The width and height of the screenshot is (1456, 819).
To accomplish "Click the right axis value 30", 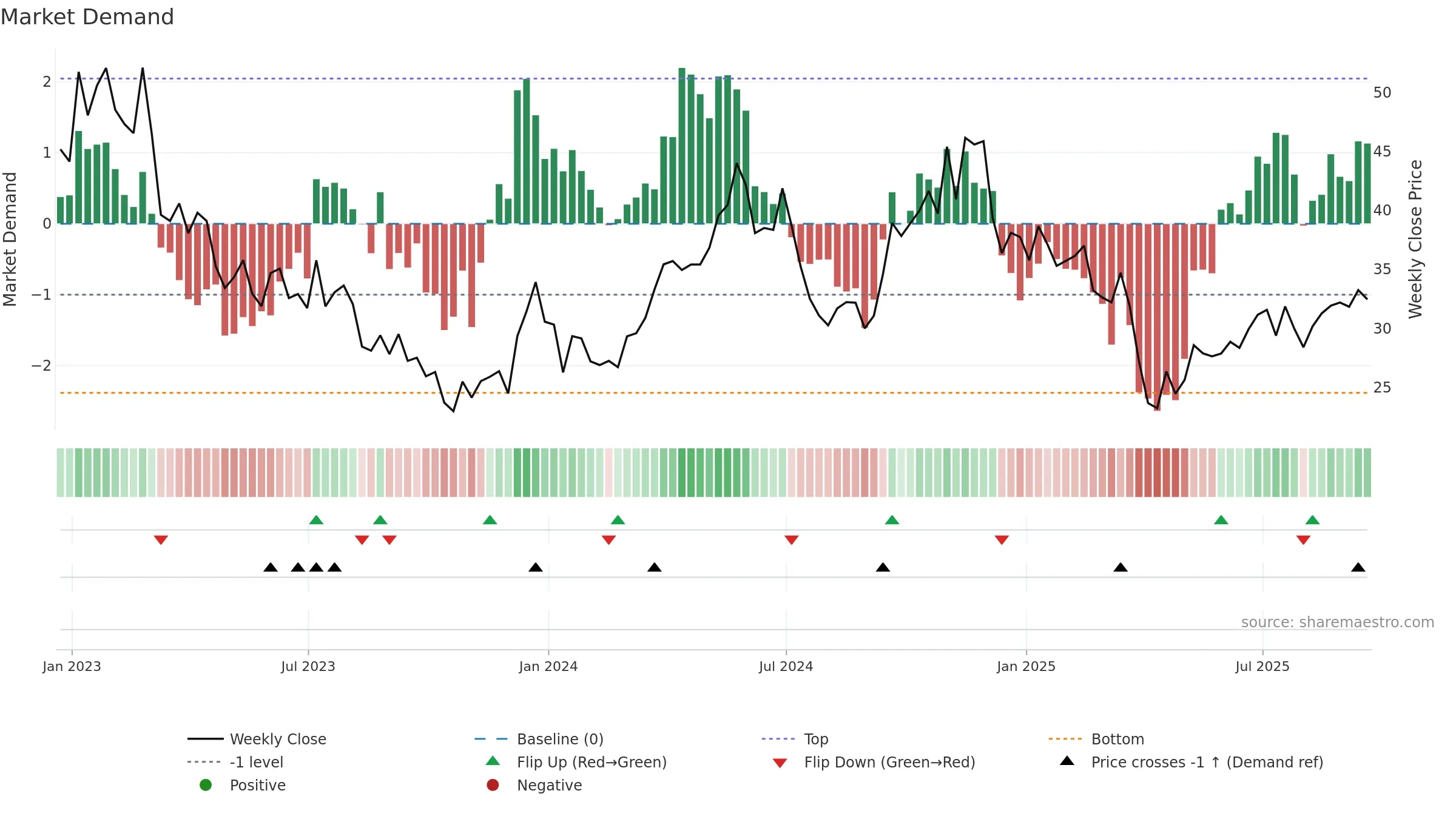I will (1383, 329).
